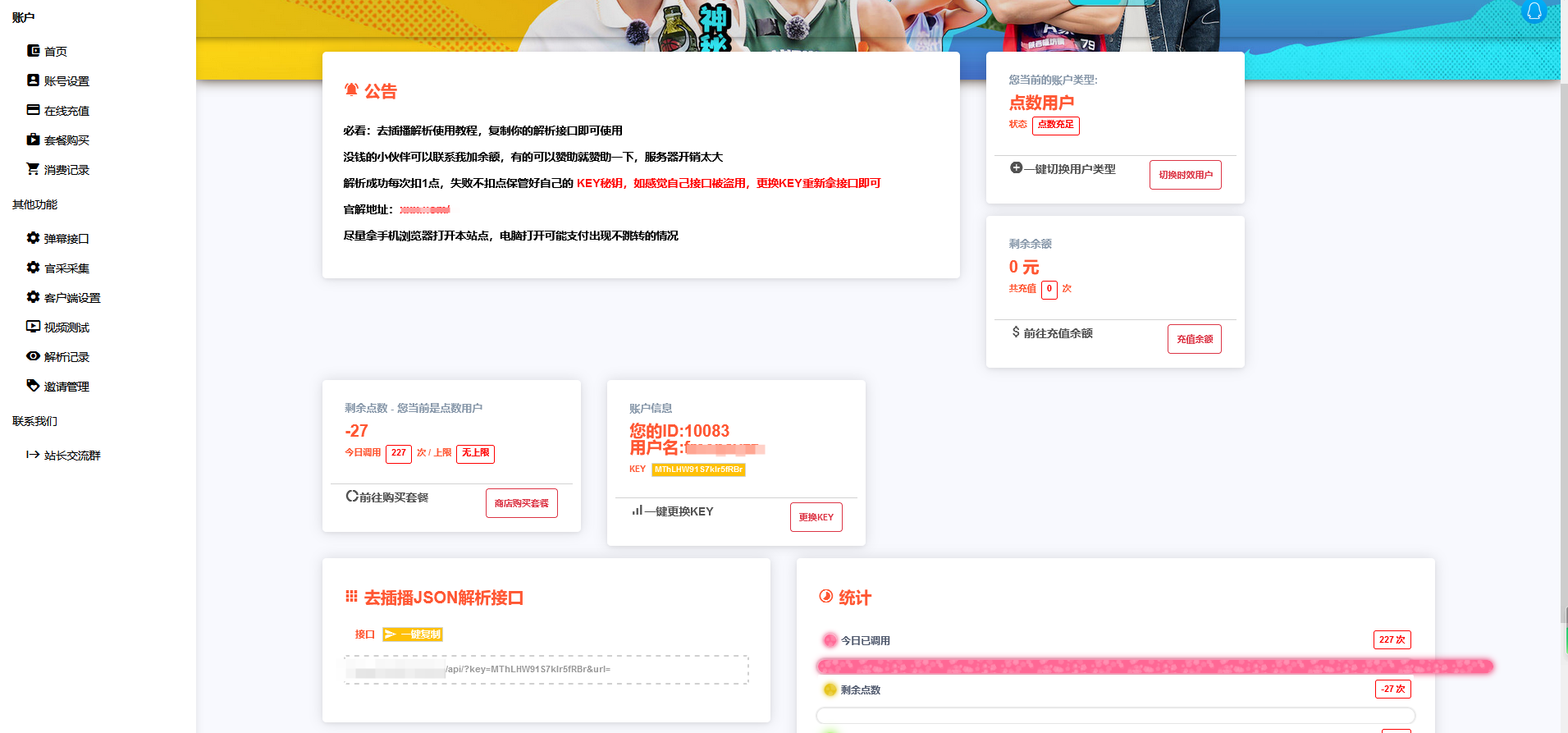Click the 今日已调用 pink progress bar

click(1154, 667)
